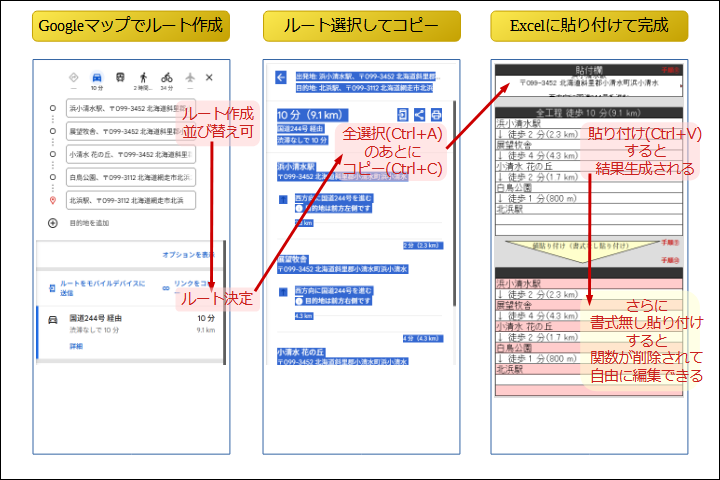Edit the 浜小清水駅 starting point field
The image size is (720, 480).
131,108
